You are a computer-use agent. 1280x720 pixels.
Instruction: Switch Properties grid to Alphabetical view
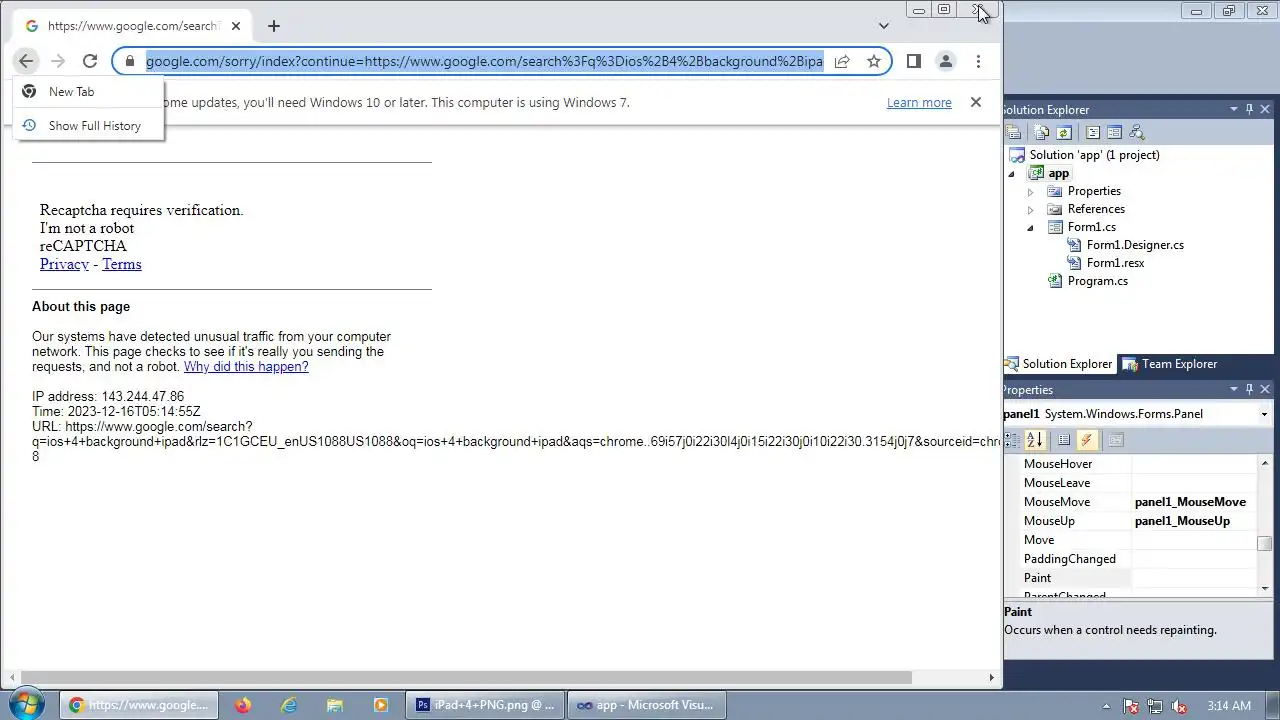pos(1035,440)
